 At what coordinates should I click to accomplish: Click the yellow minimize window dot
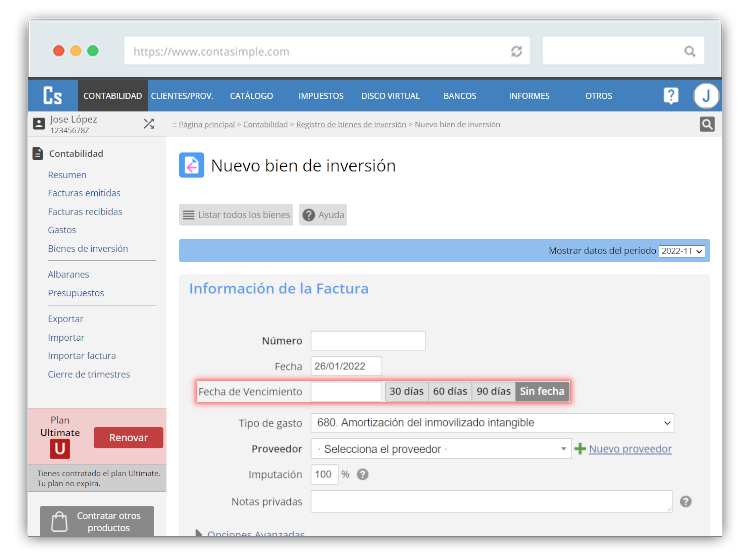click(76, 51)
